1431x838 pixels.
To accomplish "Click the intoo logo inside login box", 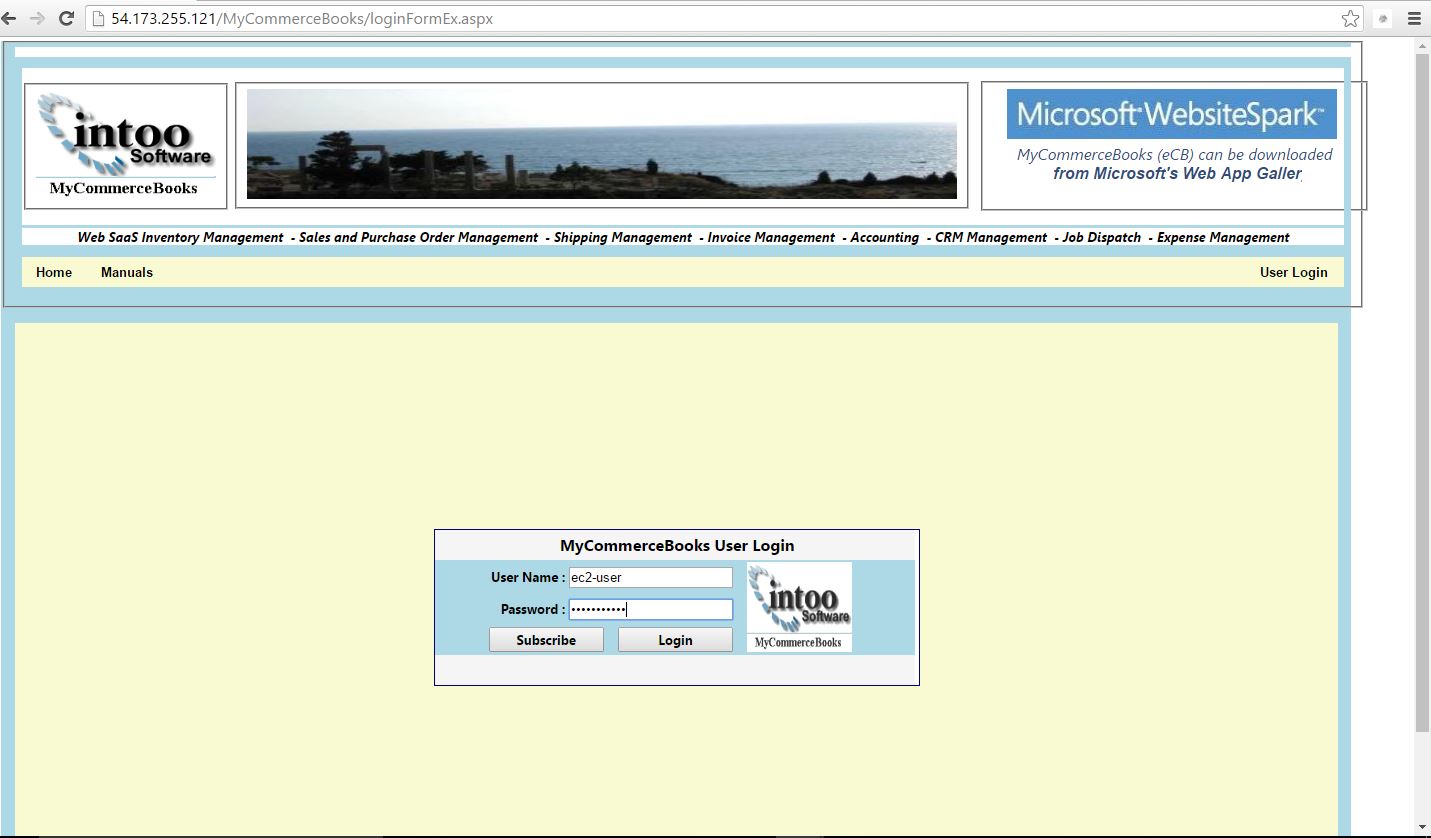I will tap(799, 607).
